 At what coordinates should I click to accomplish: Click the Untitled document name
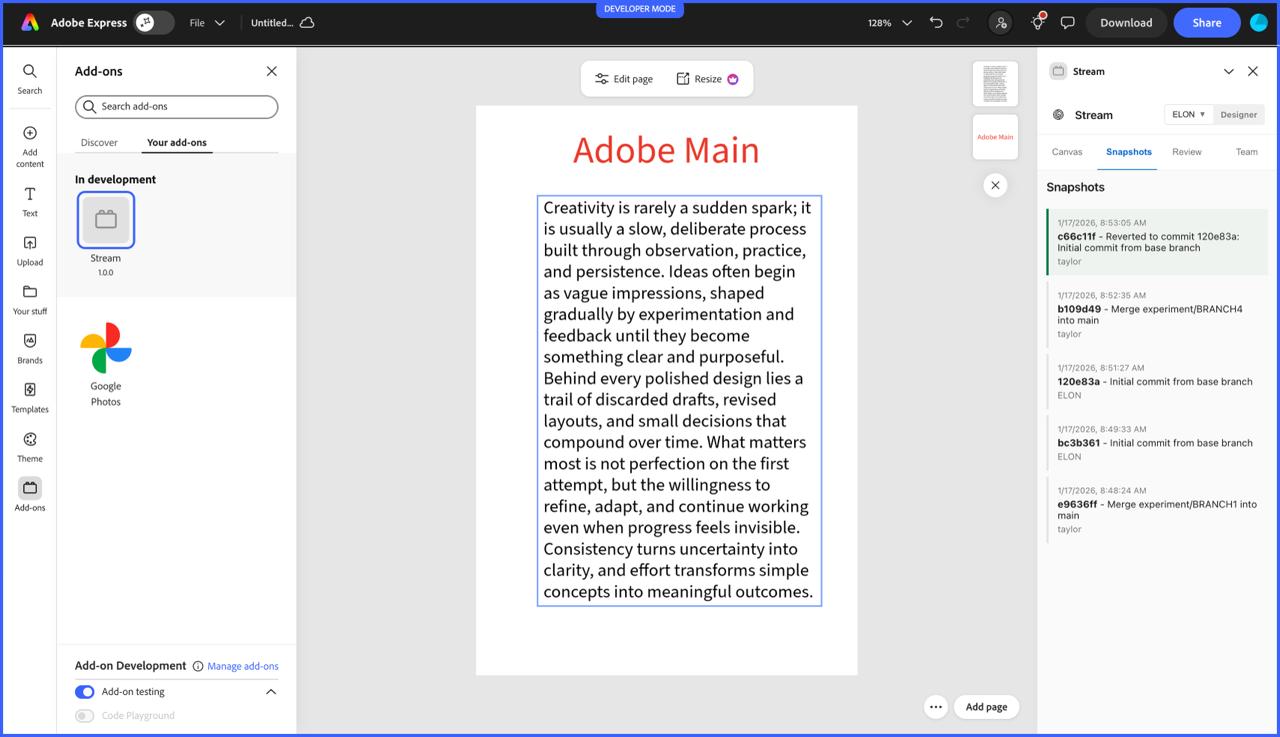[x=272, y=22]
